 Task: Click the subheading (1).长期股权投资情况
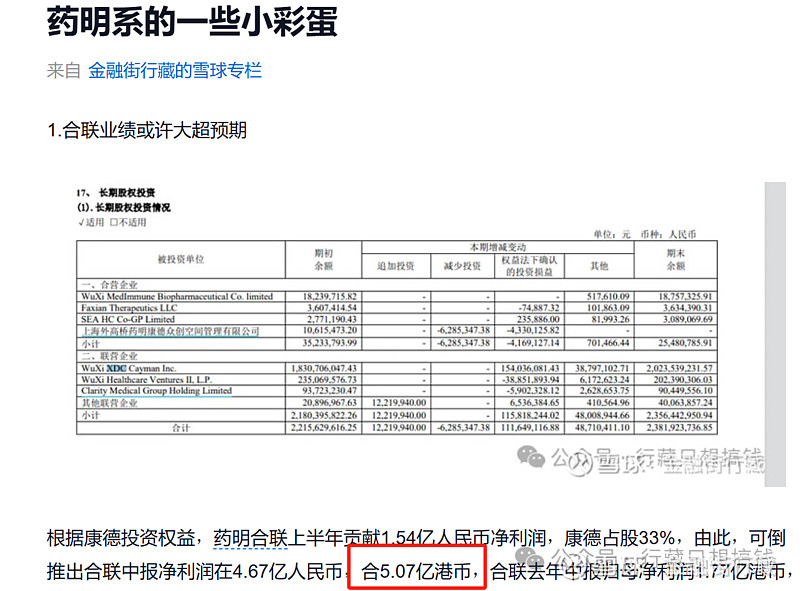click(x=124, y=208)
